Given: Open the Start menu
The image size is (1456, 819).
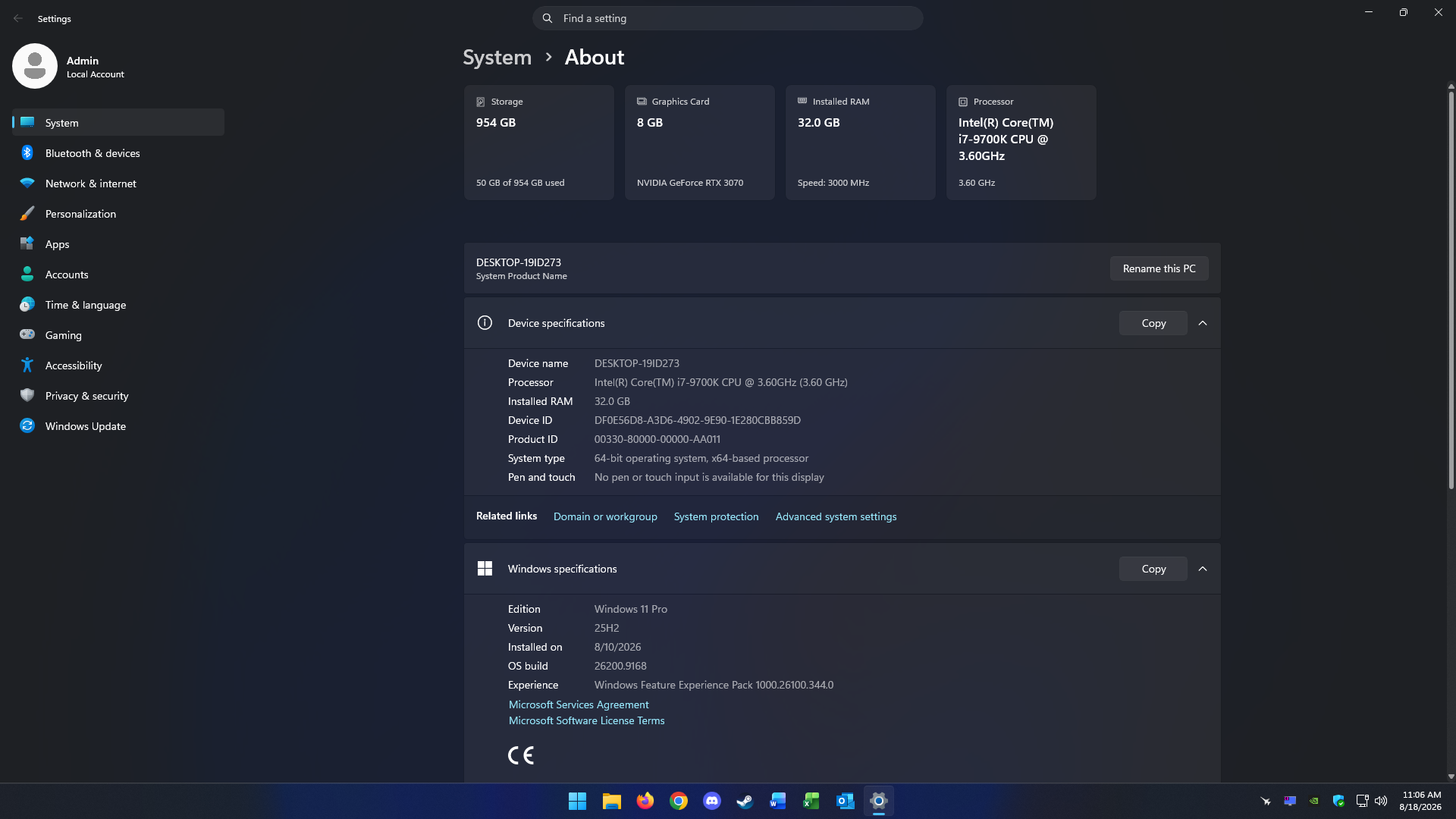Looking at the screenshot, I should [x=577, y=801].
